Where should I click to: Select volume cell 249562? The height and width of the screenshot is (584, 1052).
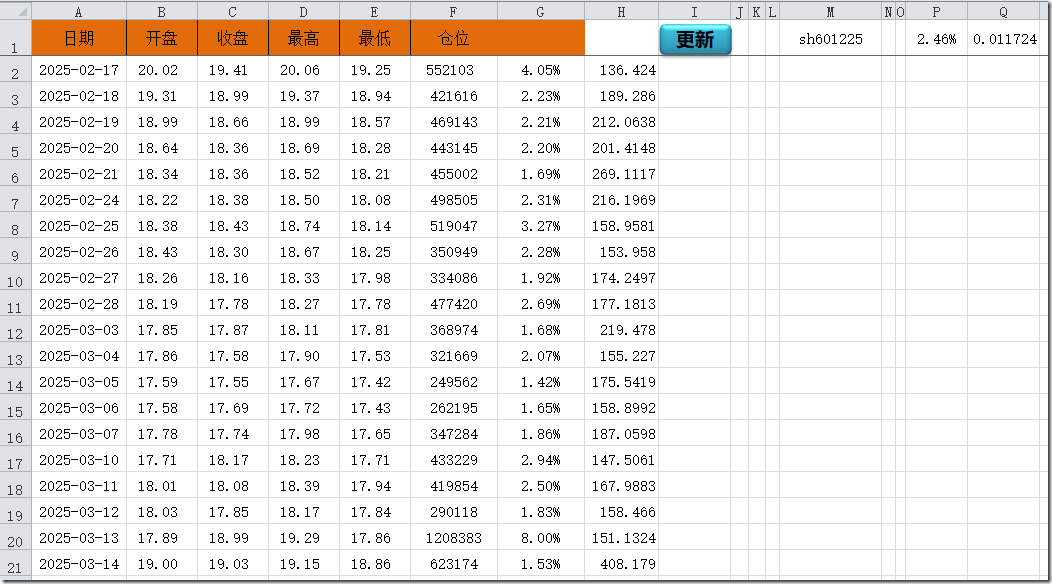pos(454,382)
